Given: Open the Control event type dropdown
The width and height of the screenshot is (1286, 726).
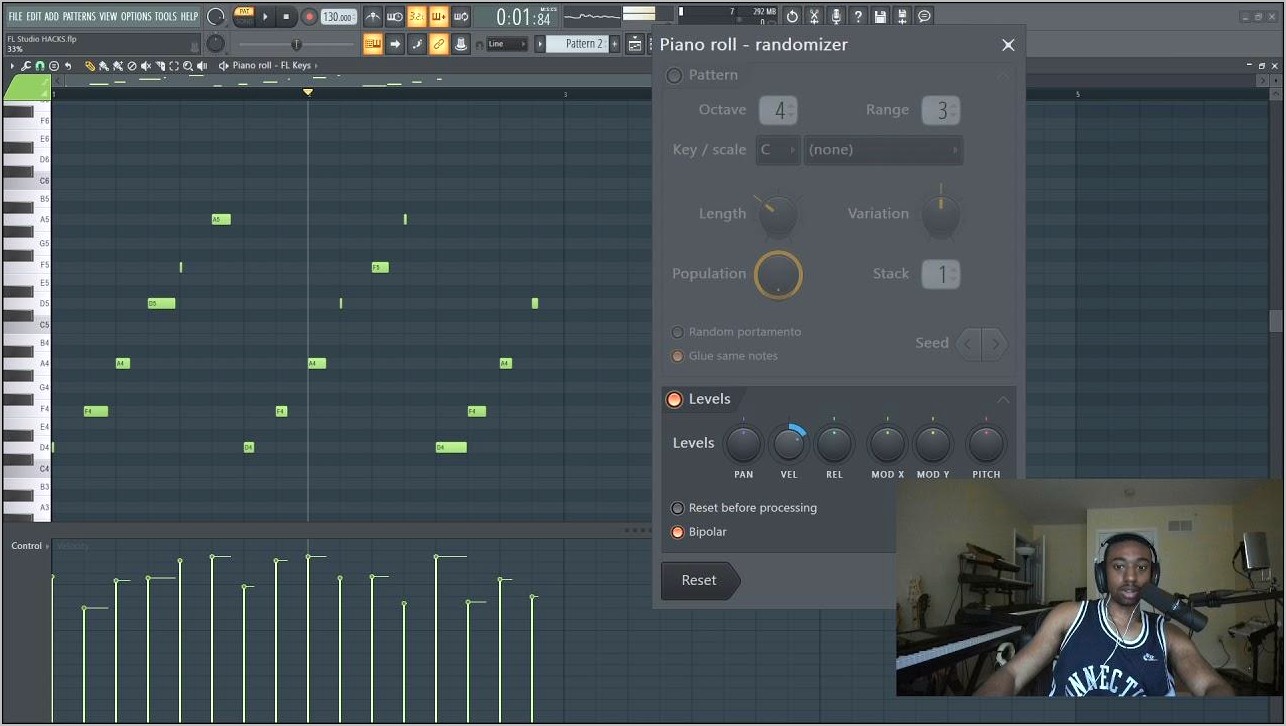Looking at the screenshot, I should [30, 546].
